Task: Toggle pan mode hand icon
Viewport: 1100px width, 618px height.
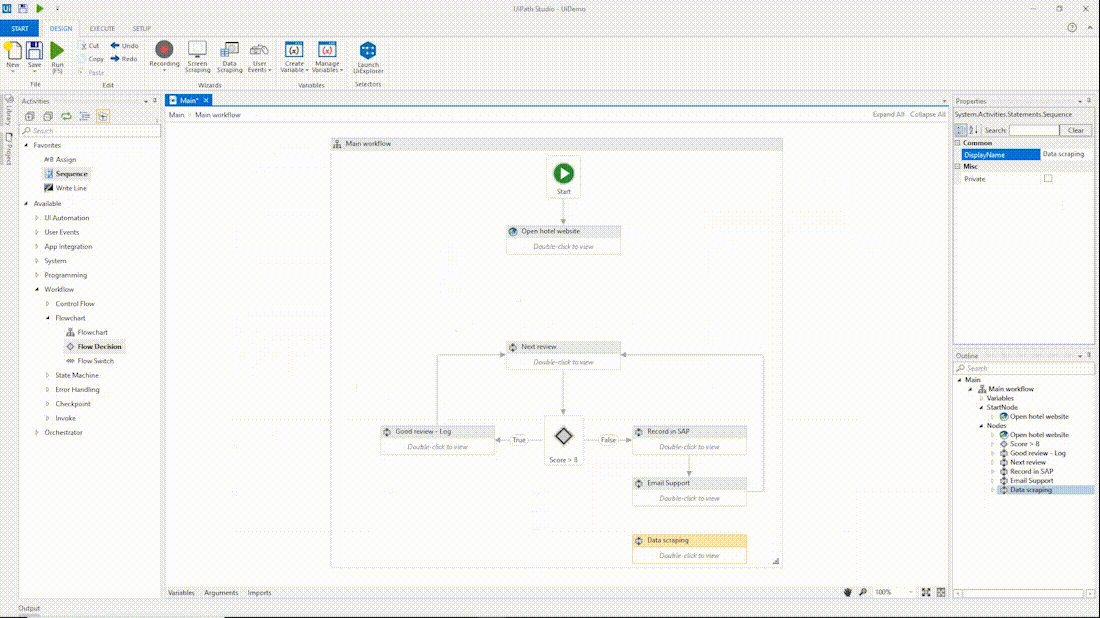Action: click(x=847, y=592)
